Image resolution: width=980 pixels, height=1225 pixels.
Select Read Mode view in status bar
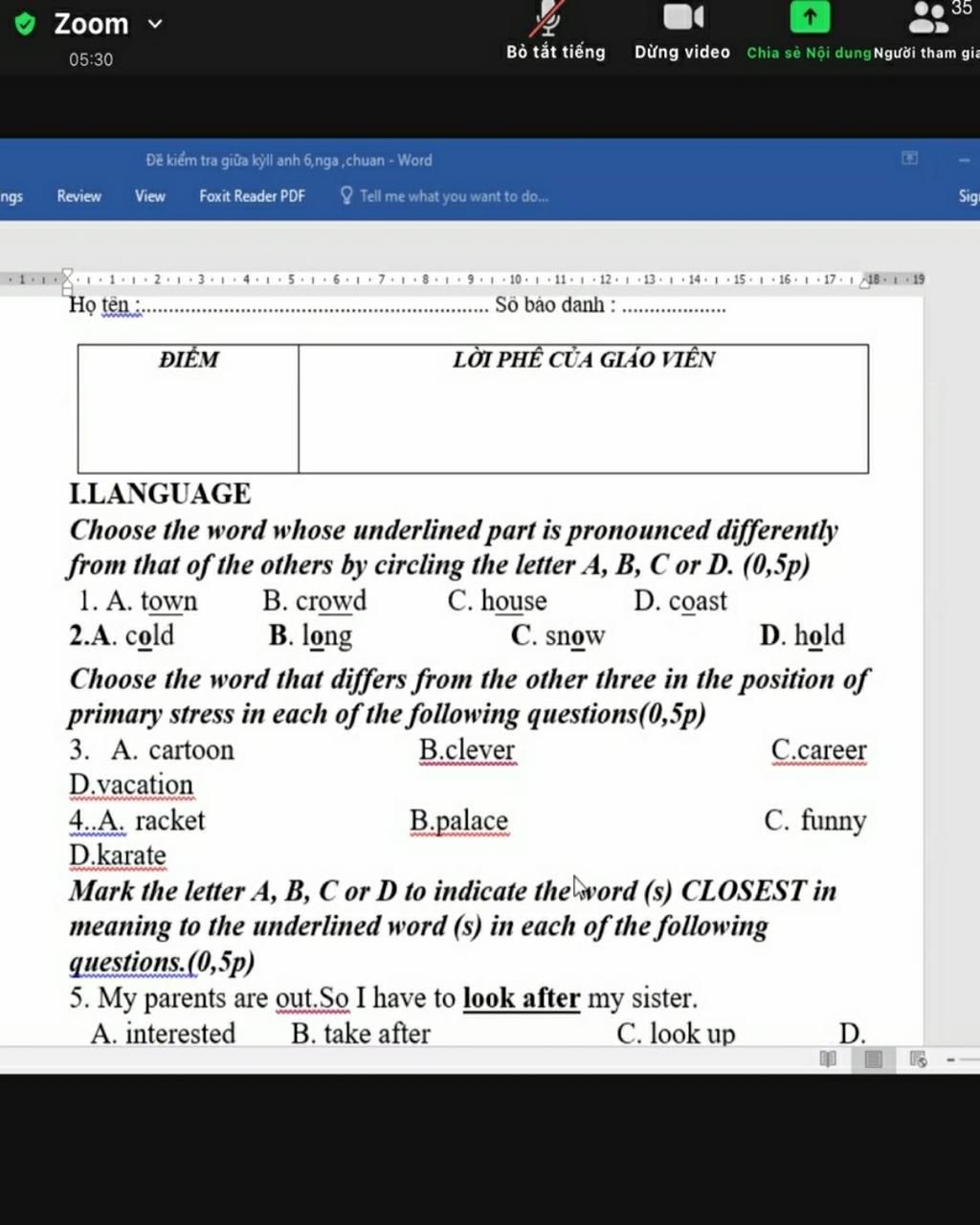[828, 1059]
